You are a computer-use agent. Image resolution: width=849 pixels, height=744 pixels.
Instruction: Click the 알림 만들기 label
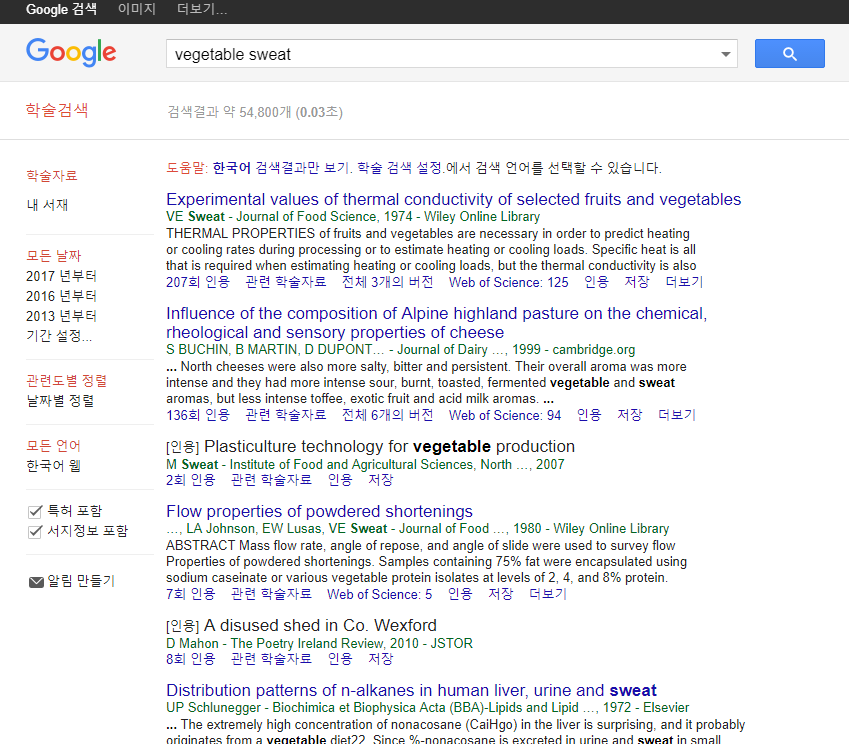tap(81, 581)
